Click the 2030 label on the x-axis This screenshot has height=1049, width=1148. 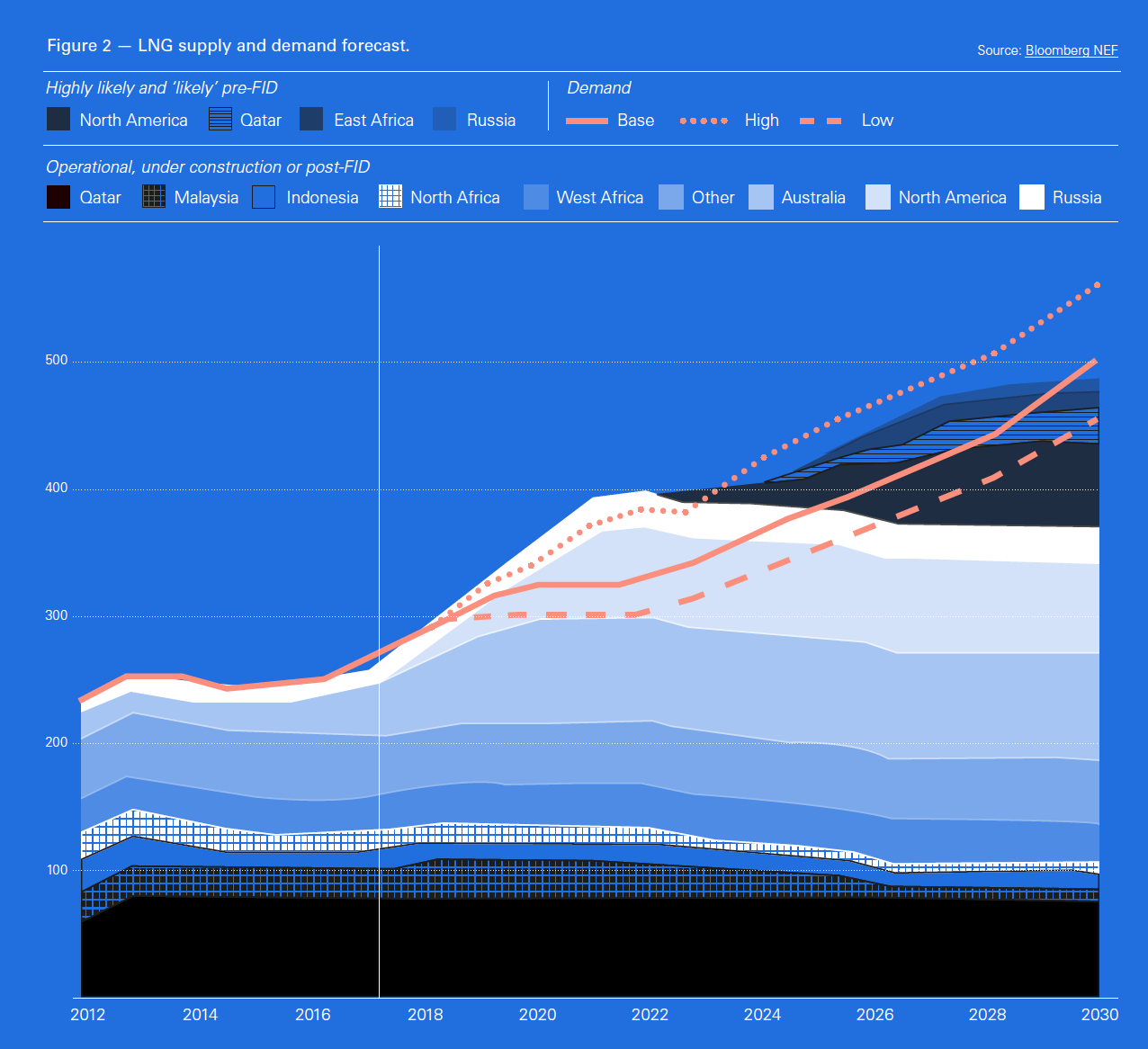pos(1099,1015)
